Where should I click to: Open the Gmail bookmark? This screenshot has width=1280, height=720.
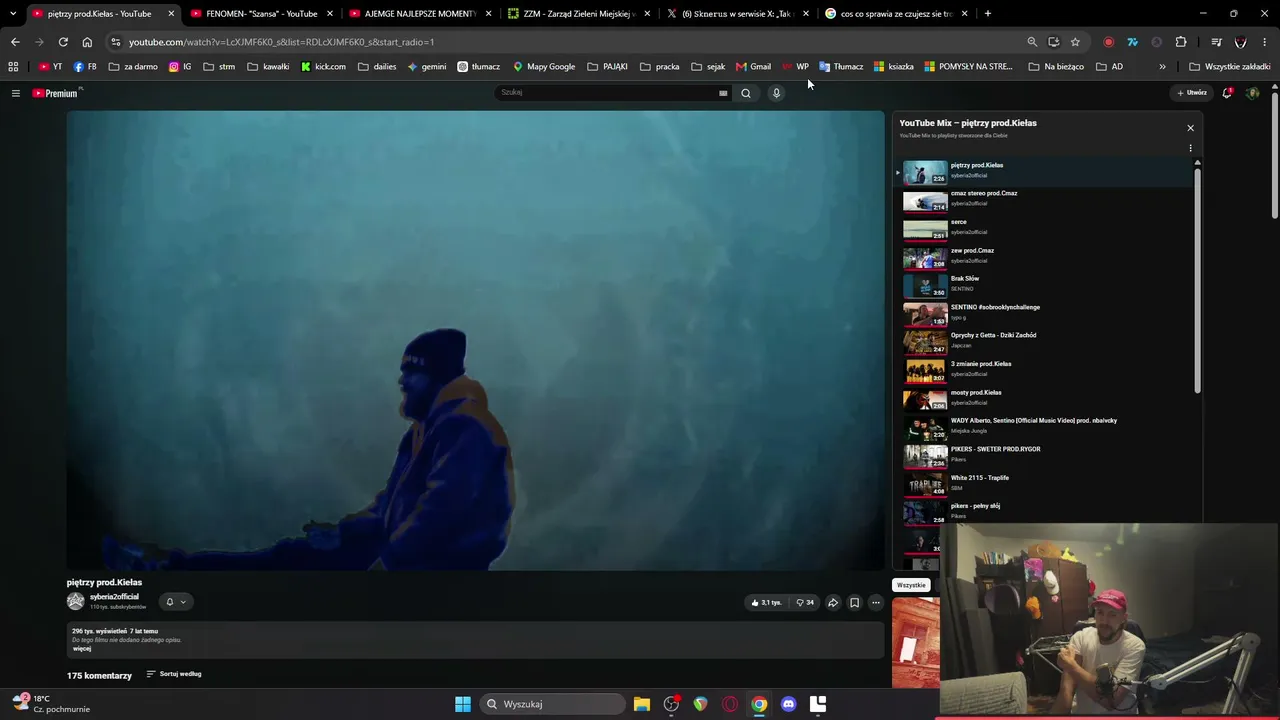(x=753, y=67)
